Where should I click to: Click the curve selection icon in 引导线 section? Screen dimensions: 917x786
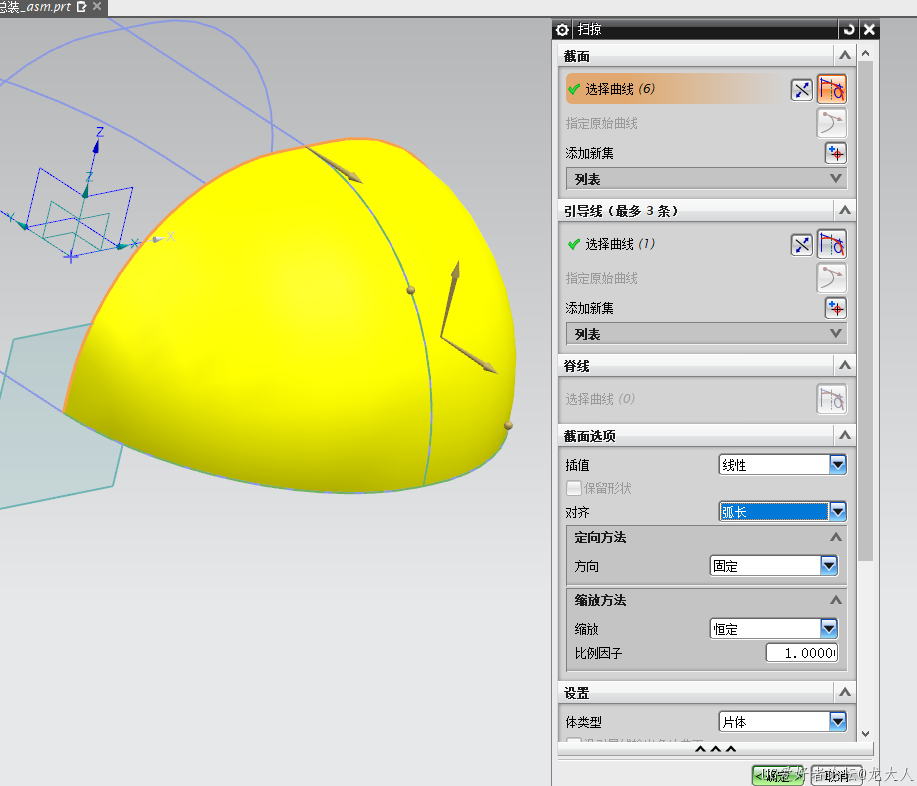(832, 244)
